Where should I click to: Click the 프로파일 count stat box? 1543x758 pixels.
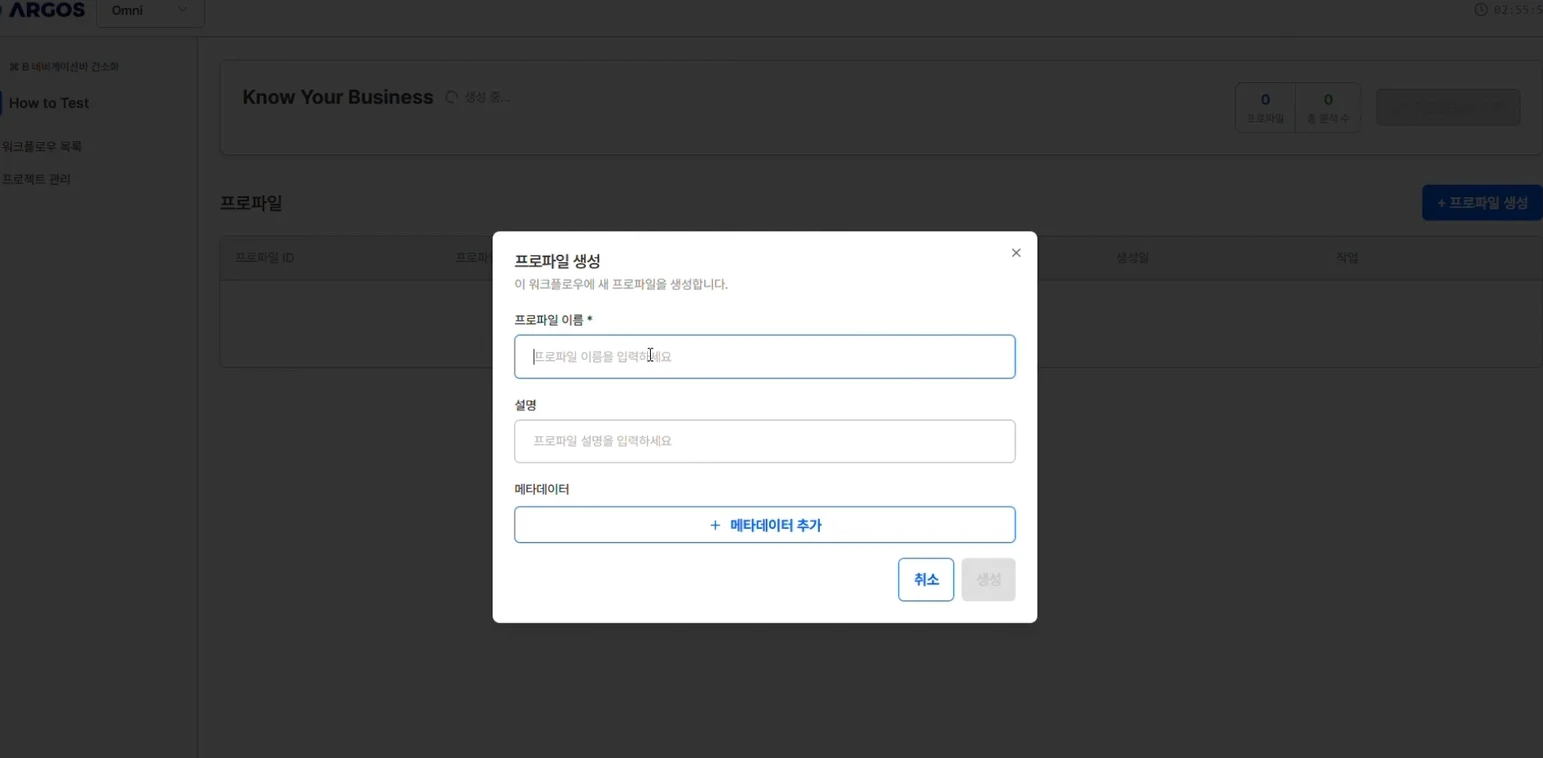pyautogui.click(x=1265, y=107)
